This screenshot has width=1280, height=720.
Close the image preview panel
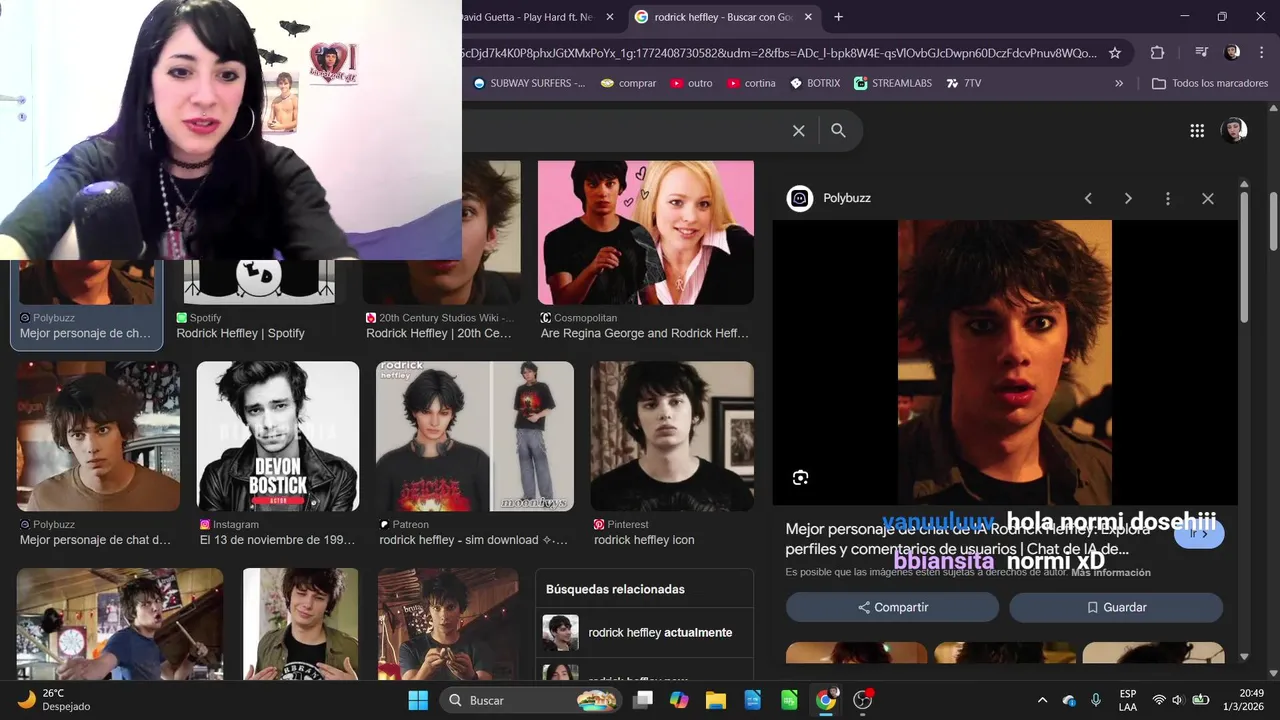pyautogui.click(x=1207, y=198)
